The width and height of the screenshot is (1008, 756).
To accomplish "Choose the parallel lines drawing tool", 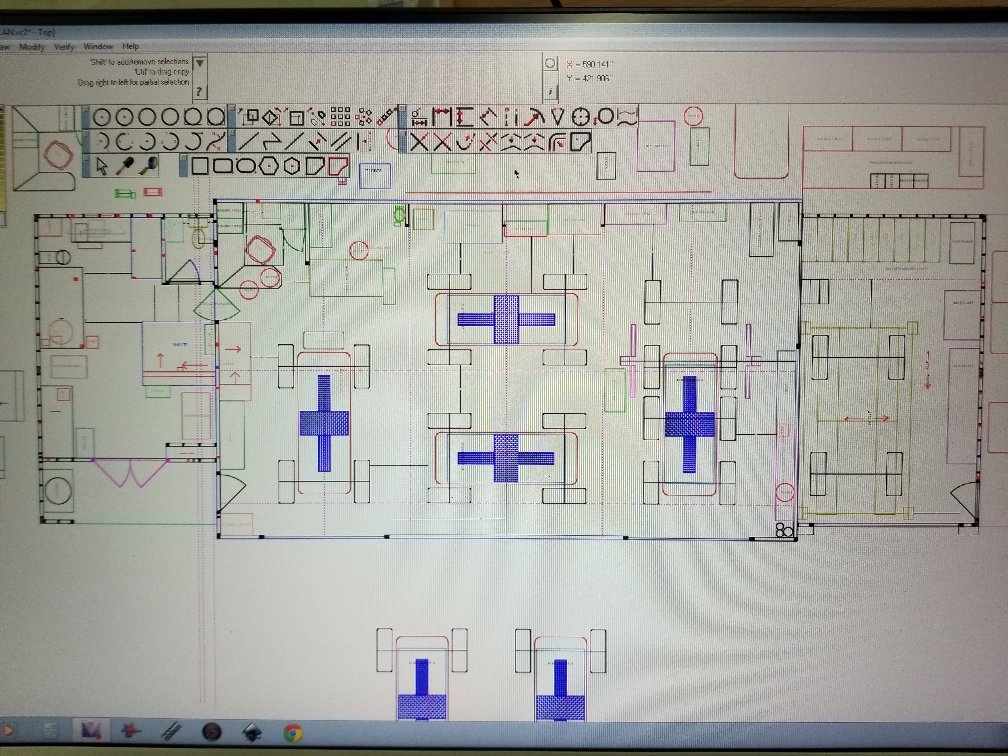I will point(341,141).
